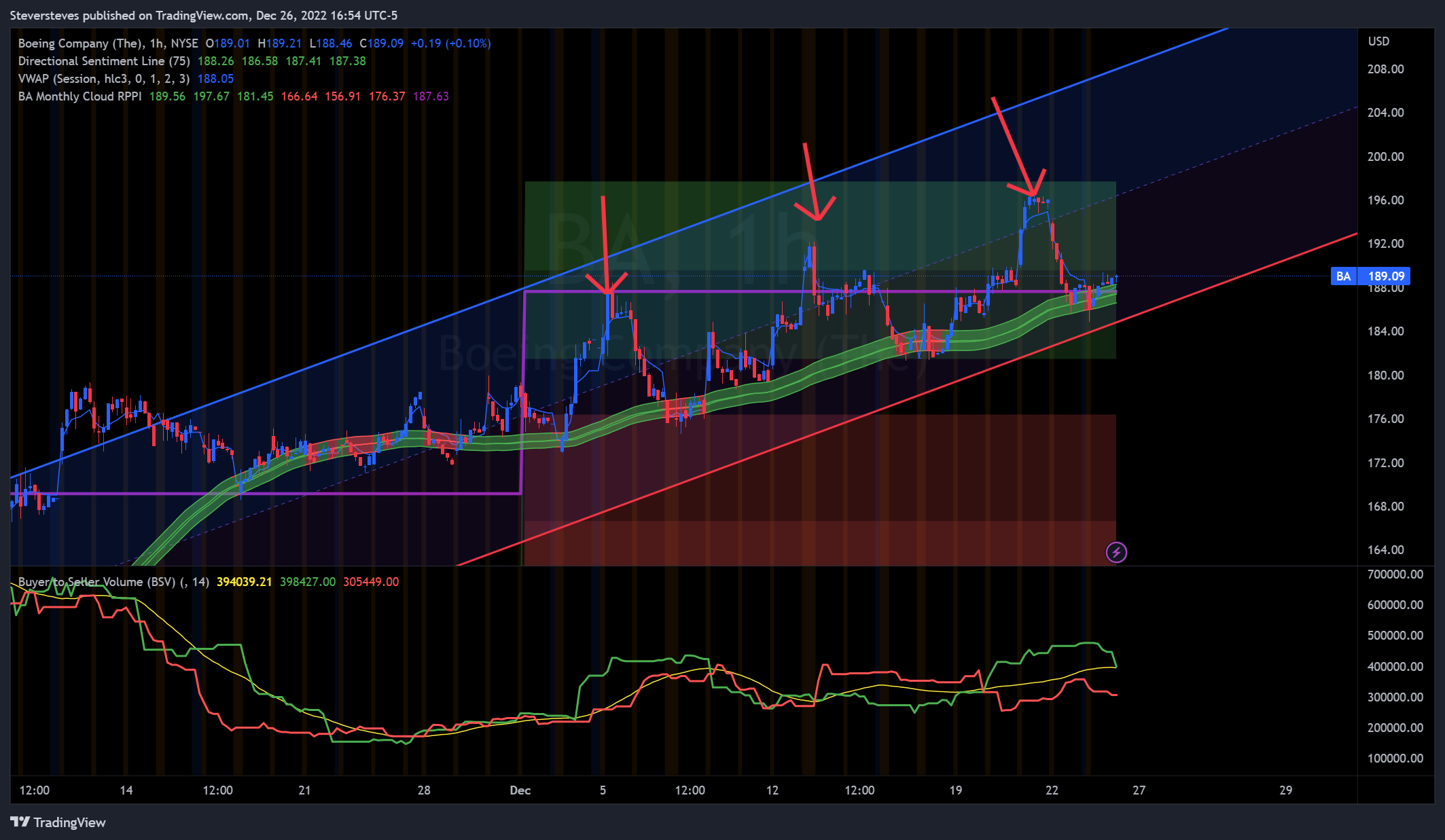The image size is (1445, 840).
Task: Click the 29 date label on time axis
Action: [x=1286, y=790]
